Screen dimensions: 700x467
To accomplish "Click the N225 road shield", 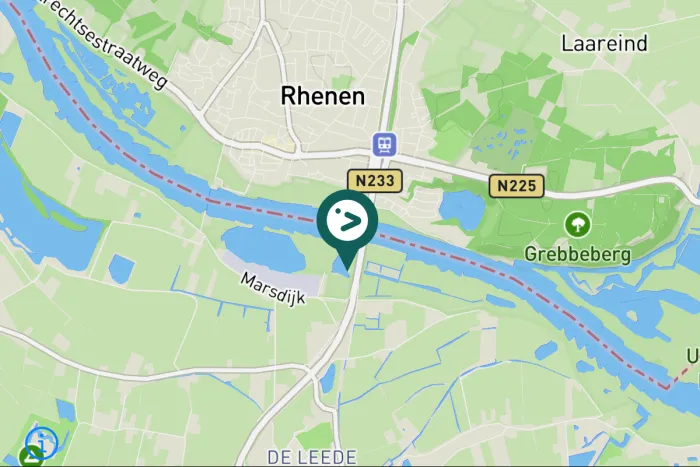I will [517, 186].
